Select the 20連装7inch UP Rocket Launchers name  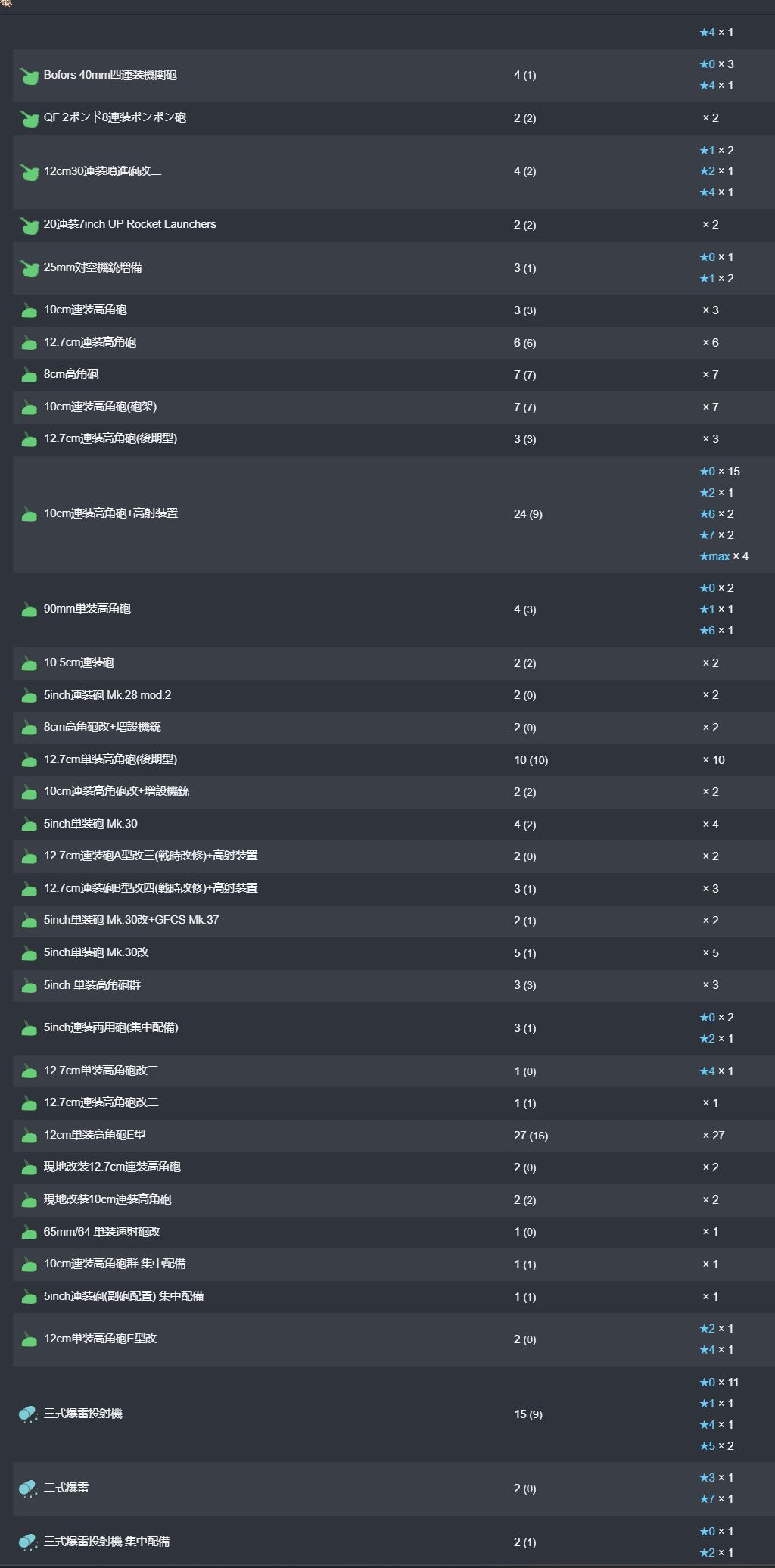coord(130,224)
